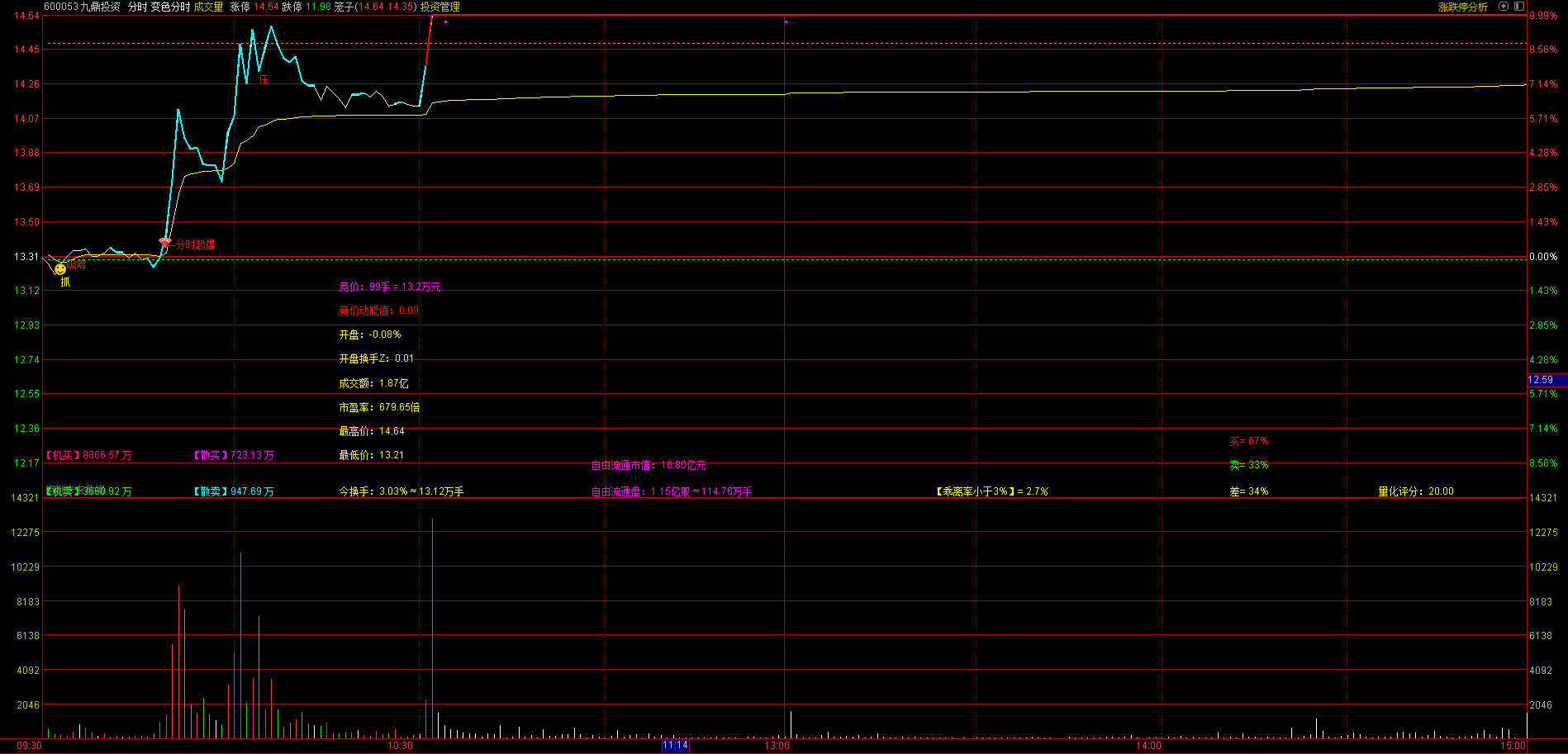Viewport: 1568px width, 754px height.
Task: Click the 投资管理 sector label
Action: pos(440,7)
